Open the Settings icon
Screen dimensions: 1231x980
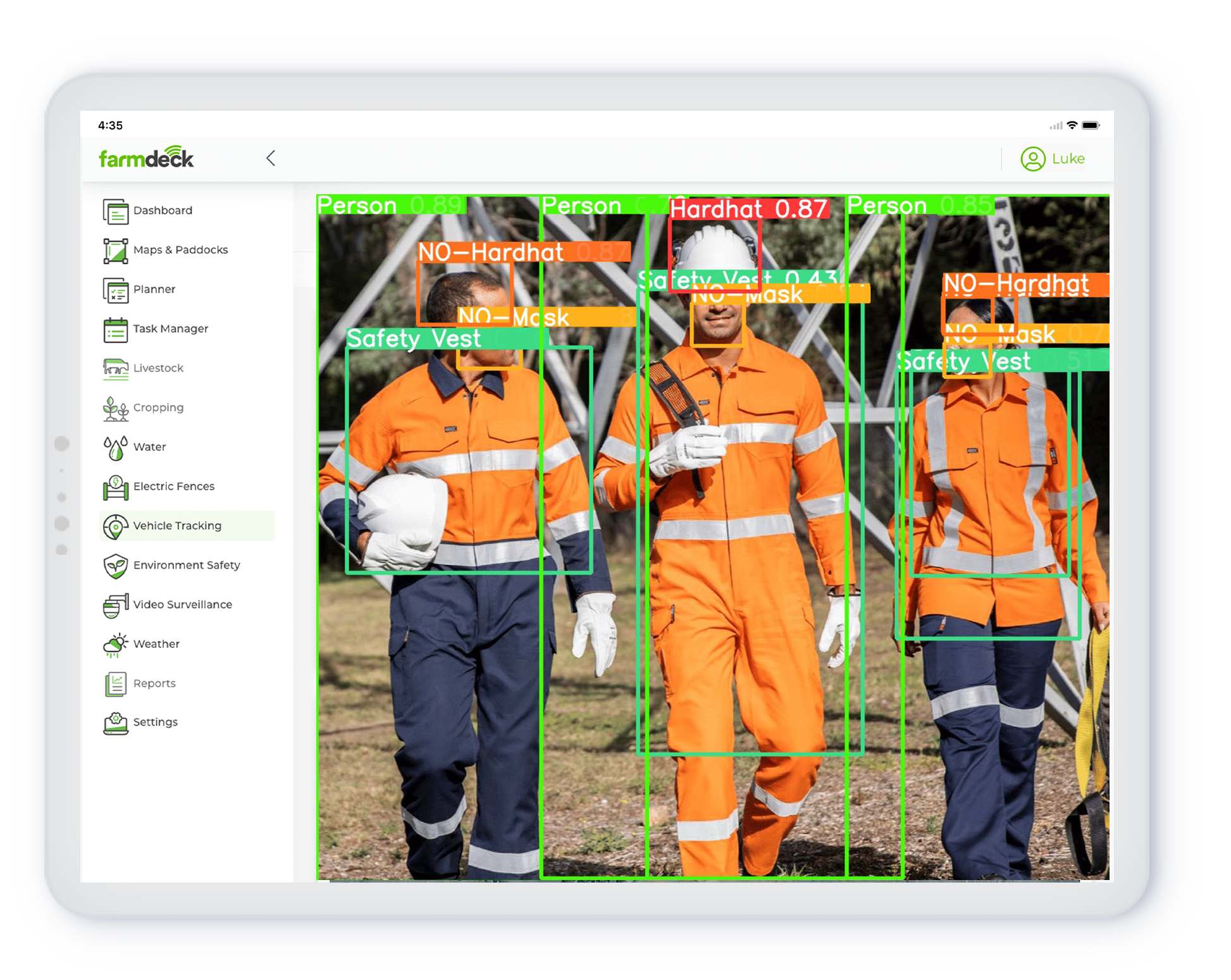(114, 723)
